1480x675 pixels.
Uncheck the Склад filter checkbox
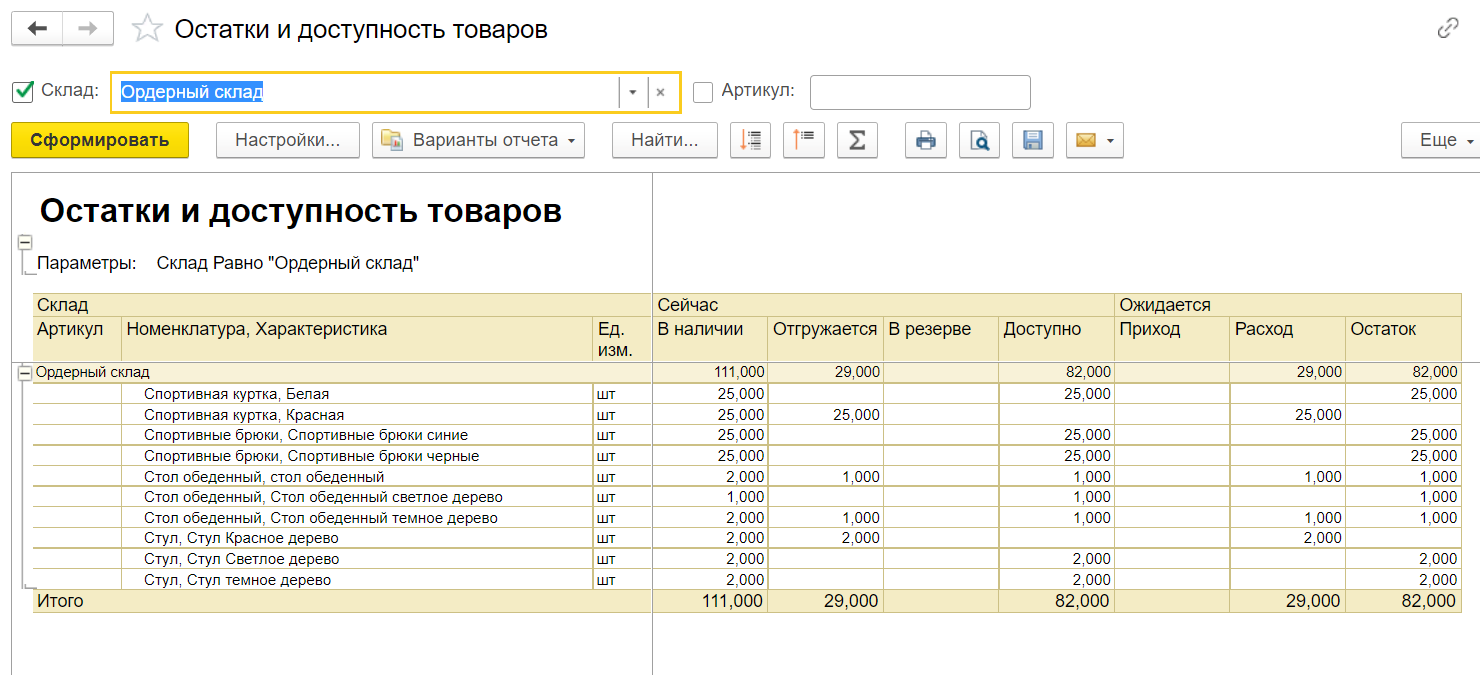(23, 92)
